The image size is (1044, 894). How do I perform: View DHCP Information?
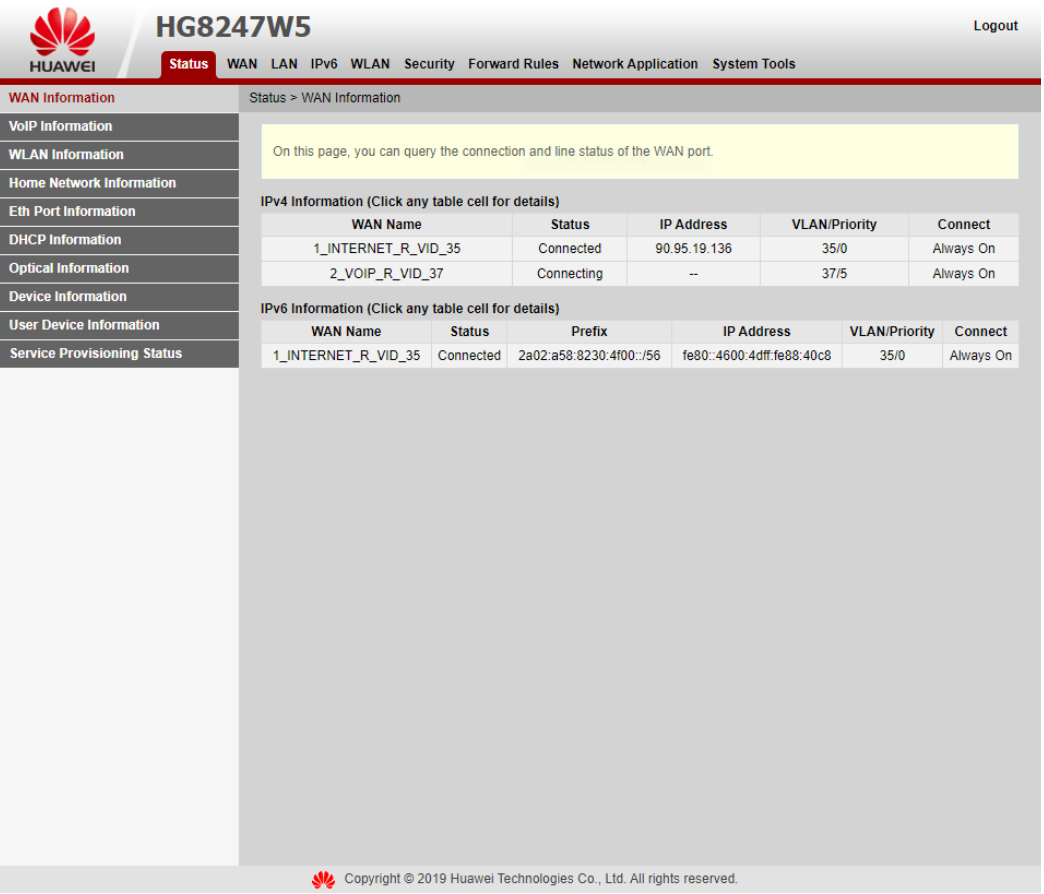[119, 240]
